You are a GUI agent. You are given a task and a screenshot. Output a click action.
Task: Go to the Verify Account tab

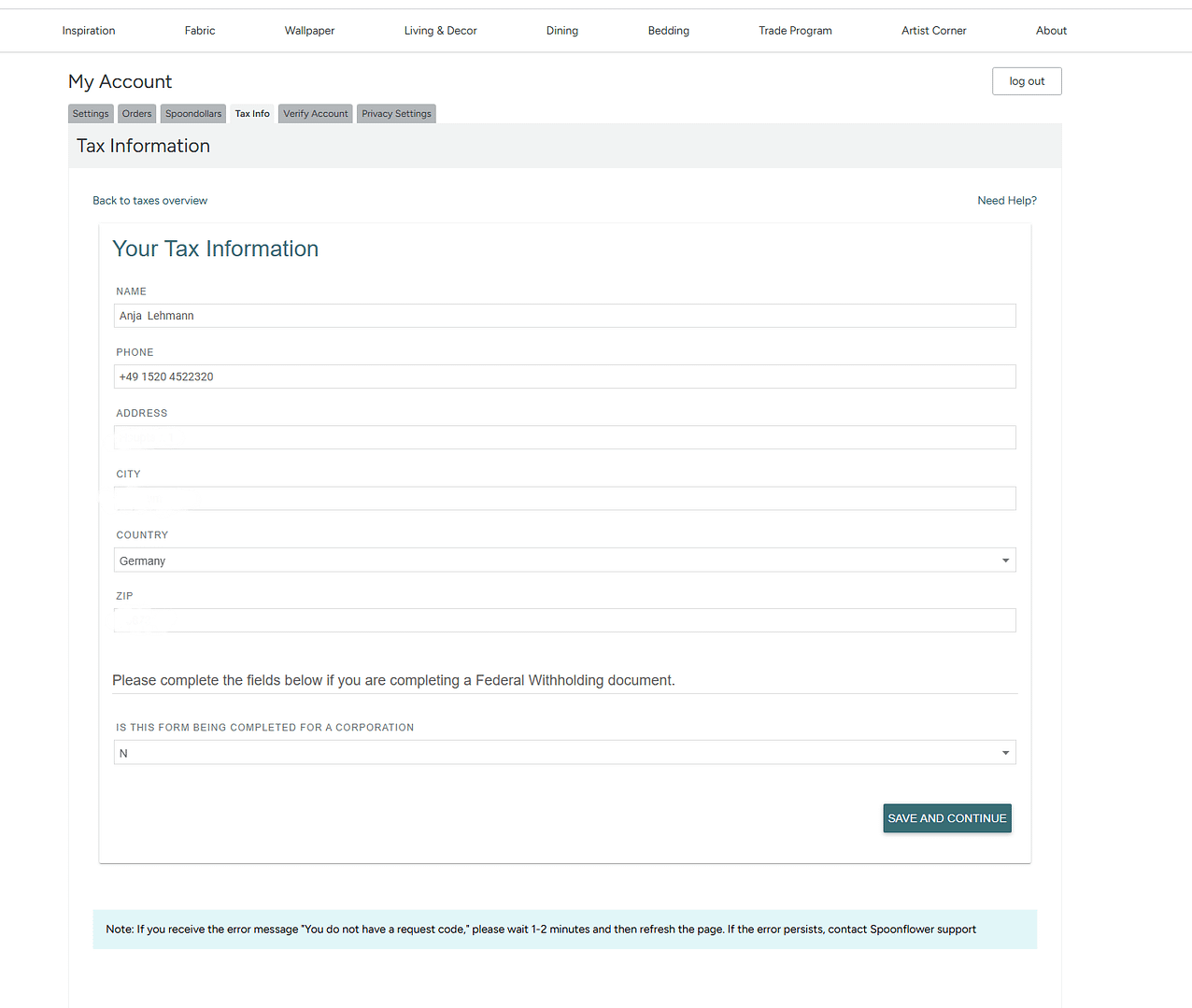click(x=315, y=114)
